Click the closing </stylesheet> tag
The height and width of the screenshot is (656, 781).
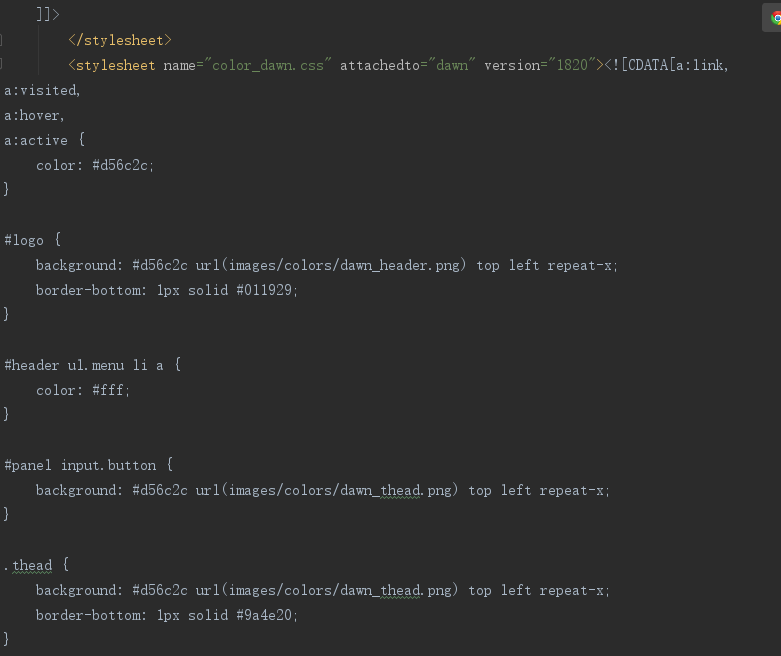[120, 40]
